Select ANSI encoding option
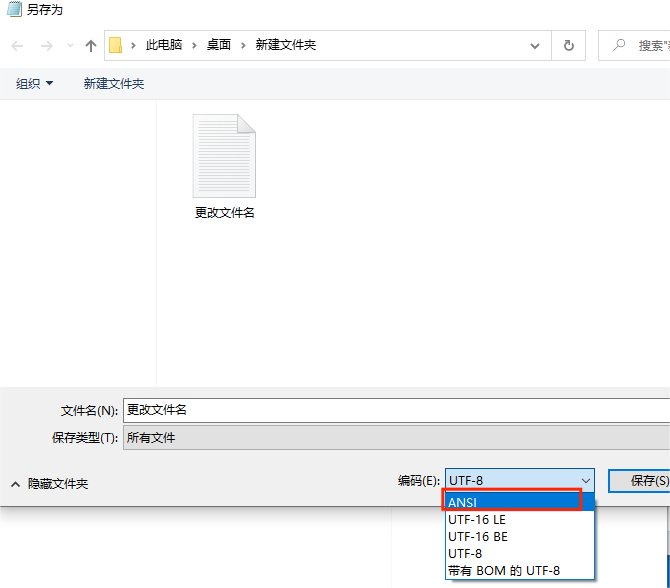Viewport: 670px width, 588px height. 513,502
